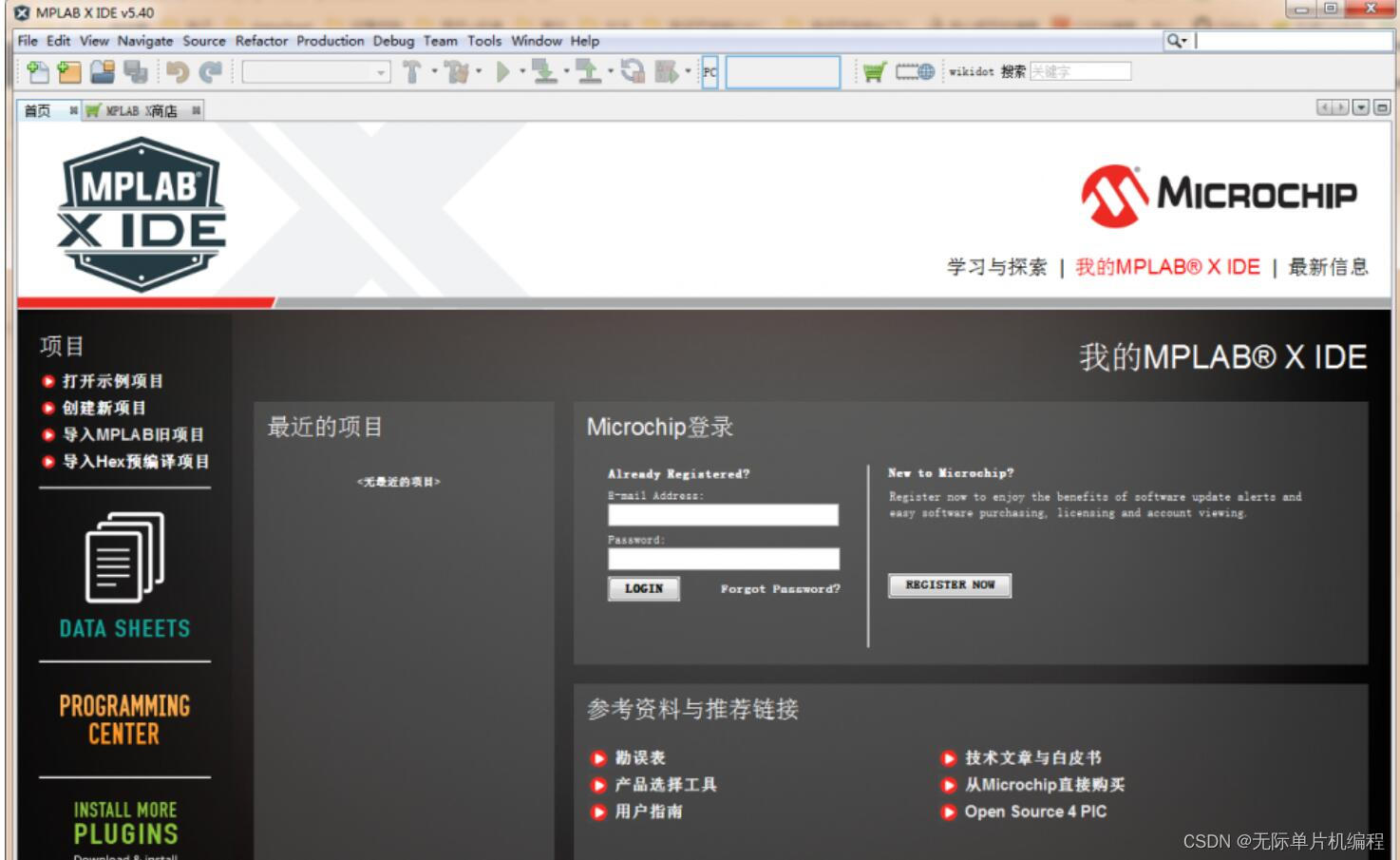Open 技术文章与白皮书 link
1400x860 pixels.
tap(1033, 757)
